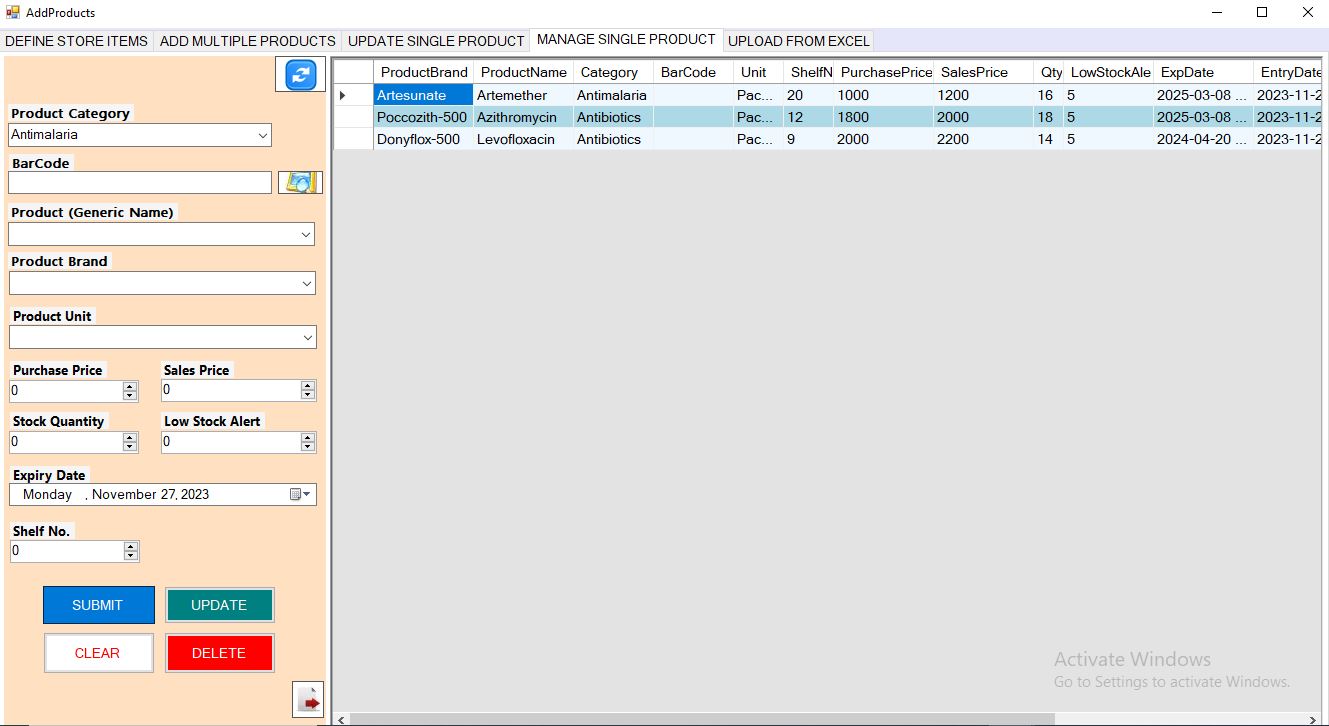Image resolution: width=1329 pixels, height=726 pixels.
Task: Click the Qty column header
Action: pos(1049,72)
